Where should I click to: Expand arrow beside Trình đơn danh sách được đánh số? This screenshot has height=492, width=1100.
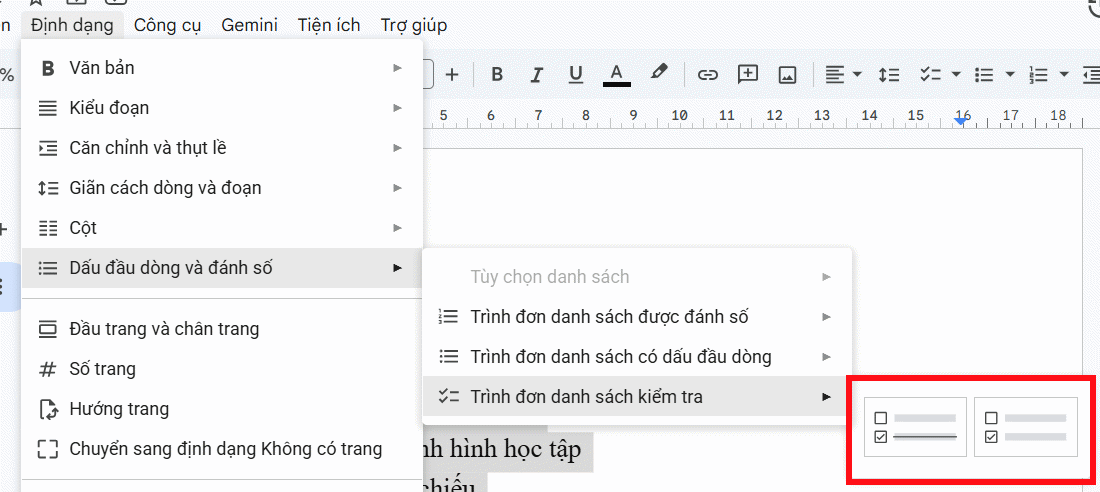(826, 317)
